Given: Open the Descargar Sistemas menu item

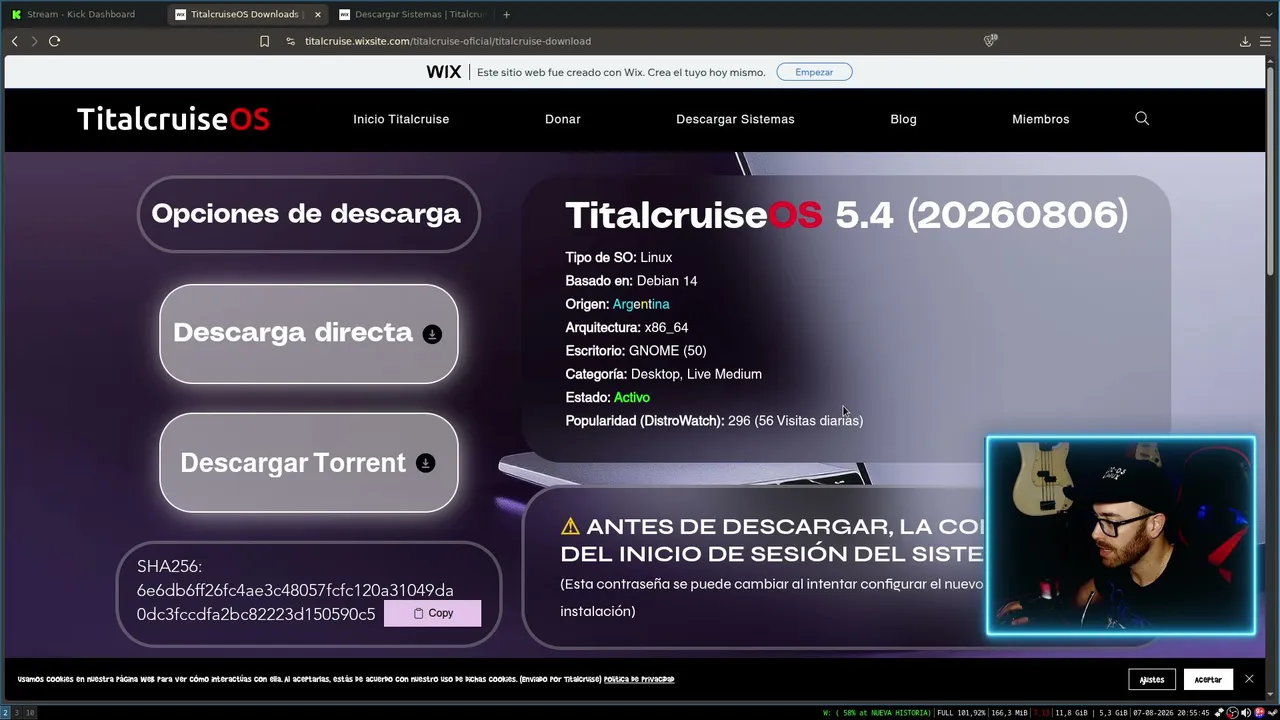Looking at the screenshot, I should [735, 119].
